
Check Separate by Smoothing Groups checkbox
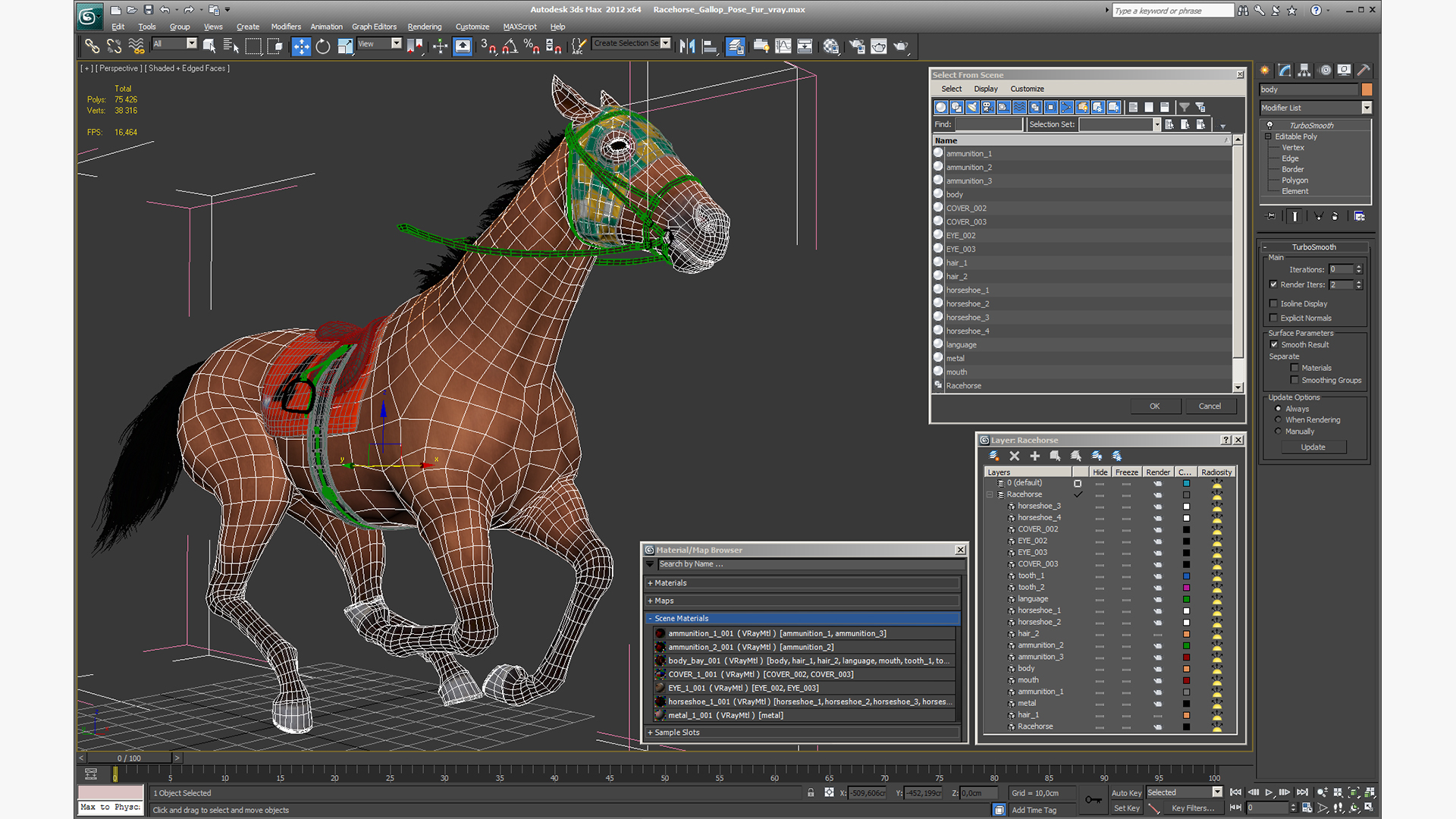(1295, 380)
